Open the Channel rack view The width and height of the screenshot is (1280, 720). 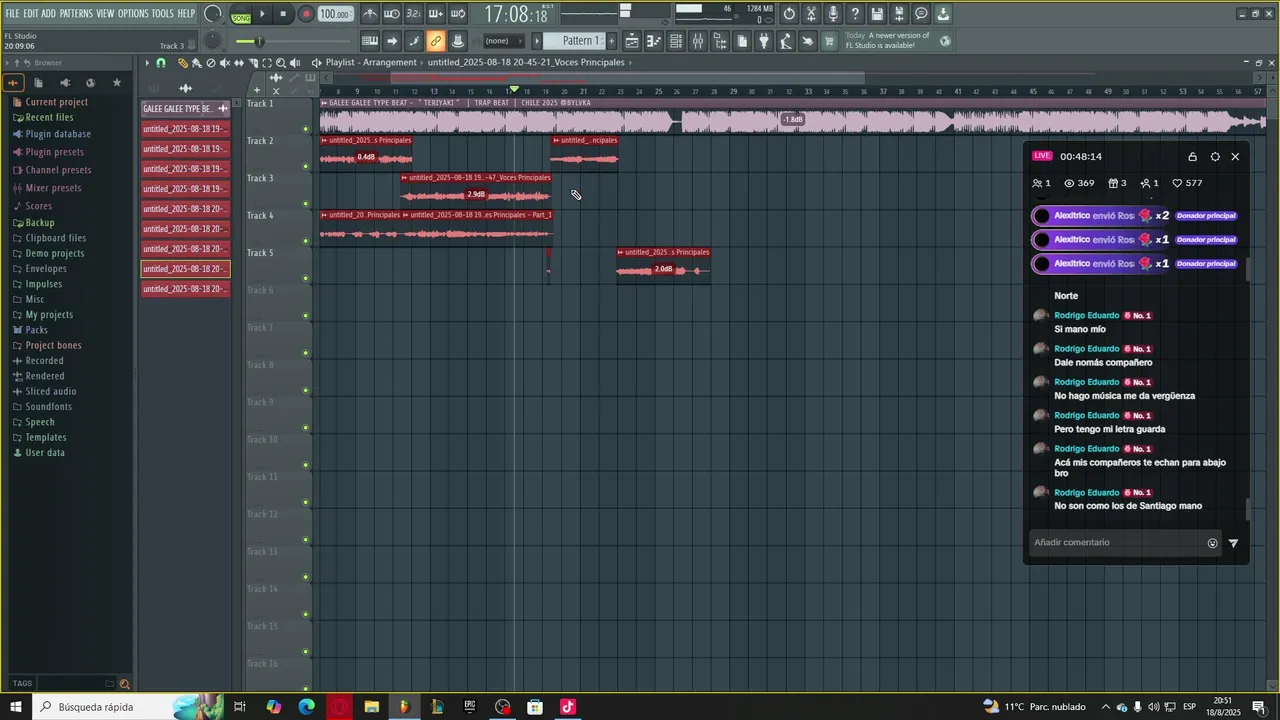(676, 41)
